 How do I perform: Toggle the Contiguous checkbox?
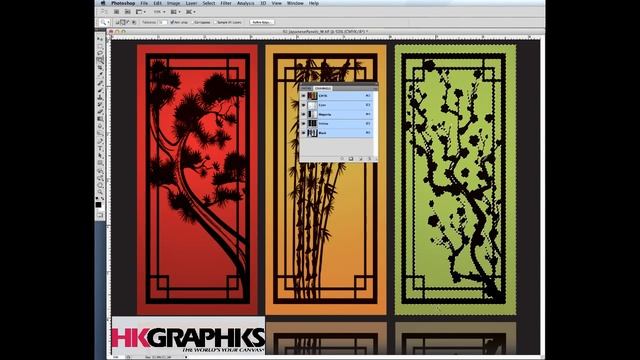click(193, 22)
